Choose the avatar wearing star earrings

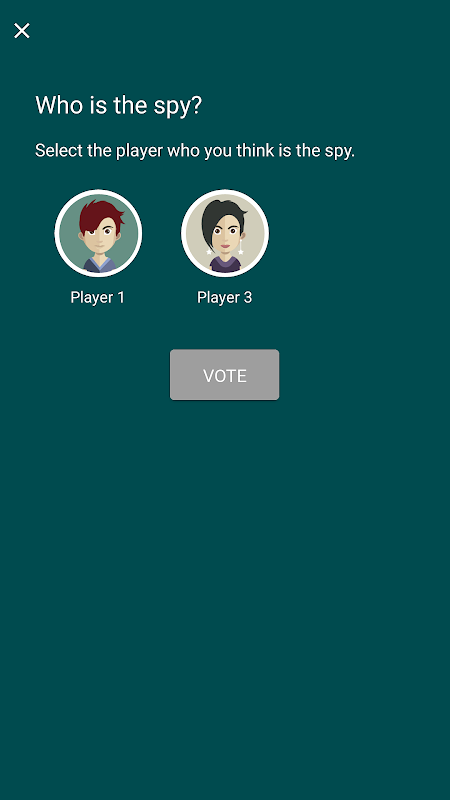[224, 233]
